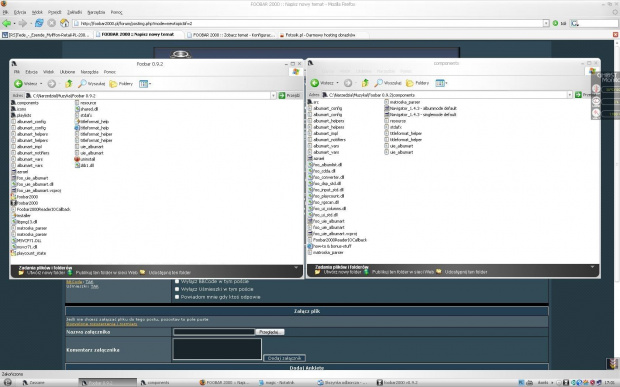Expand address bar dropdown in Foobar 0.9.2 window
Screen dimensions: 620x387
pos(273,95)
